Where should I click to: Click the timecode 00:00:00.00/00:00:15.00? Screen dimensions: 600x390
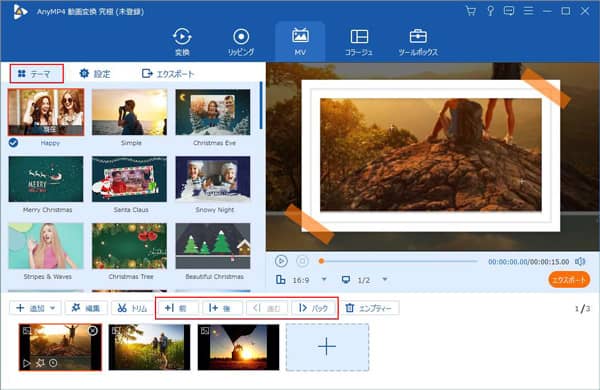point(528,262)
